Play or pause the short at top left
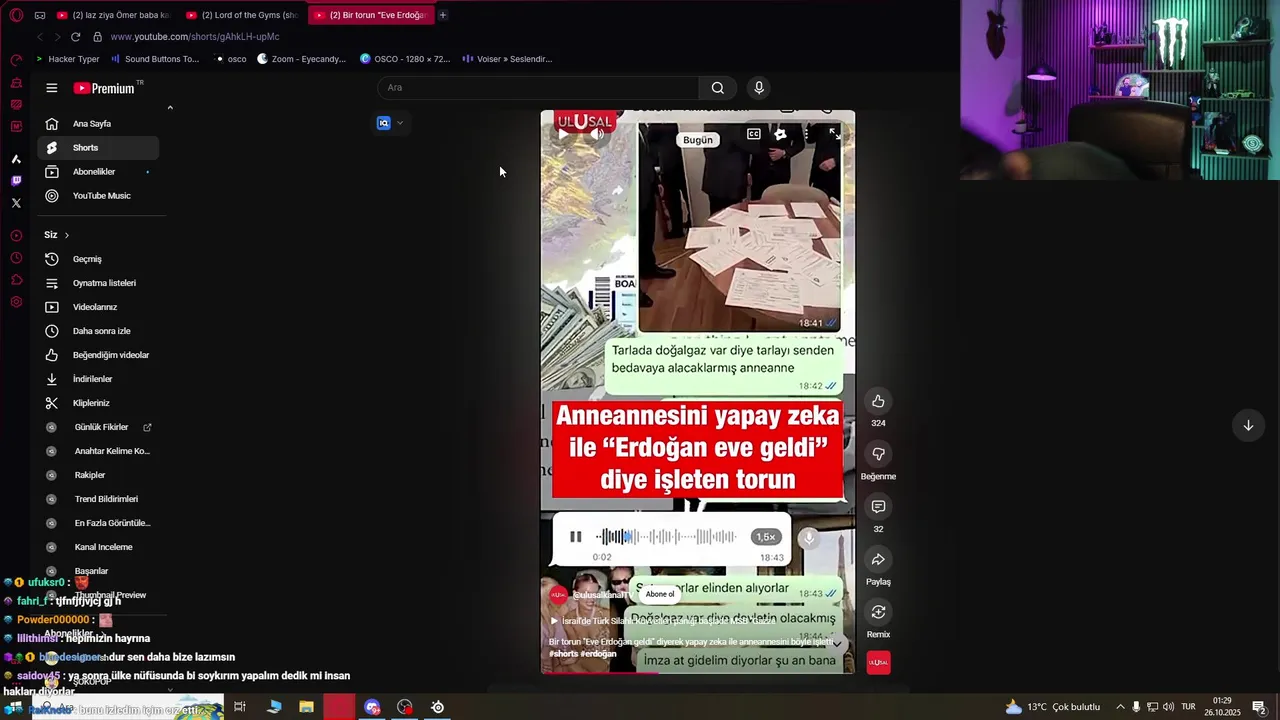Screen dimensions: 1280x720 pos(563,133)
